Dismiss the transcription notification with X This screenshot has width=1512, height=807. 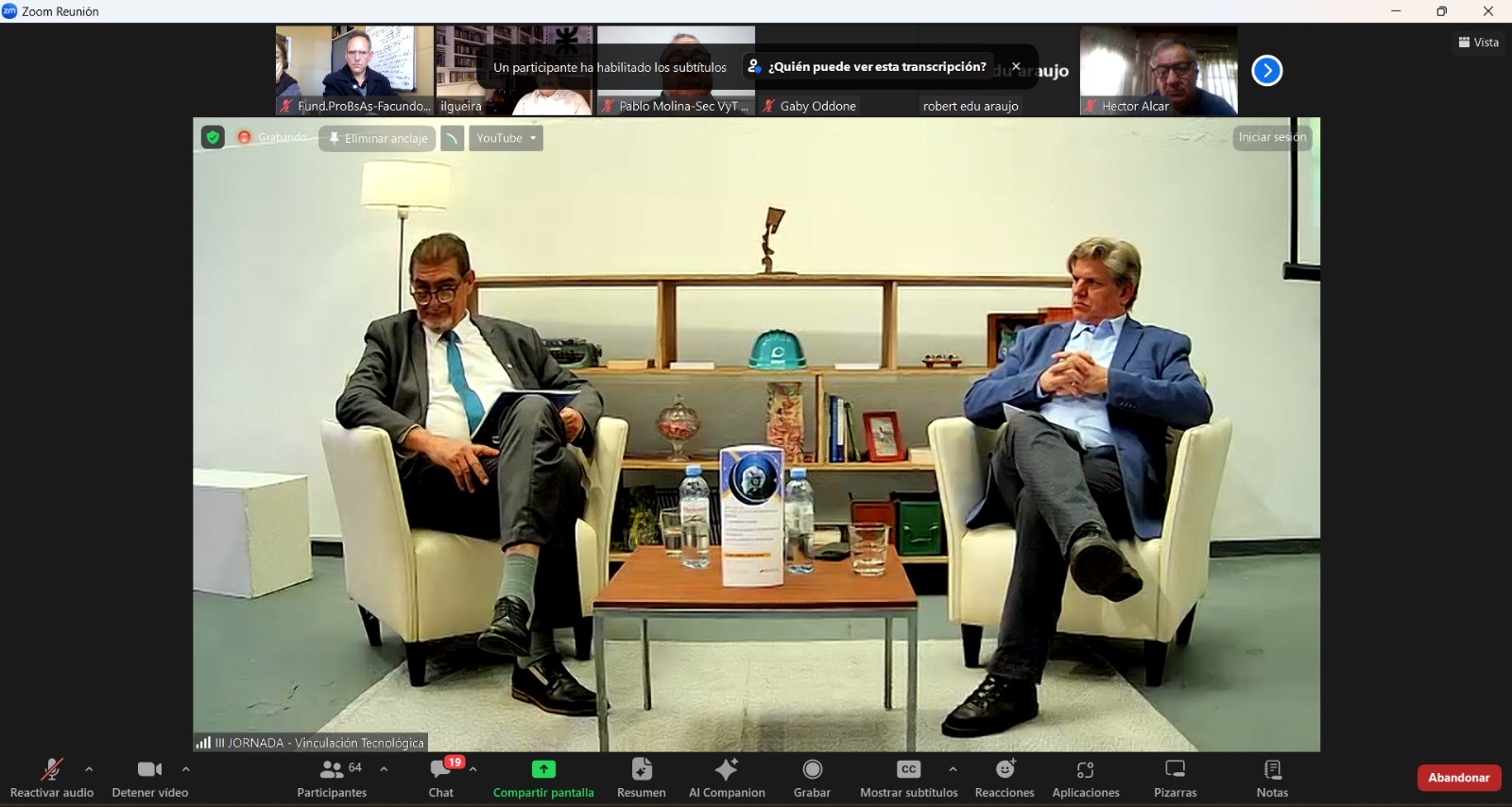coord(1016,67)
